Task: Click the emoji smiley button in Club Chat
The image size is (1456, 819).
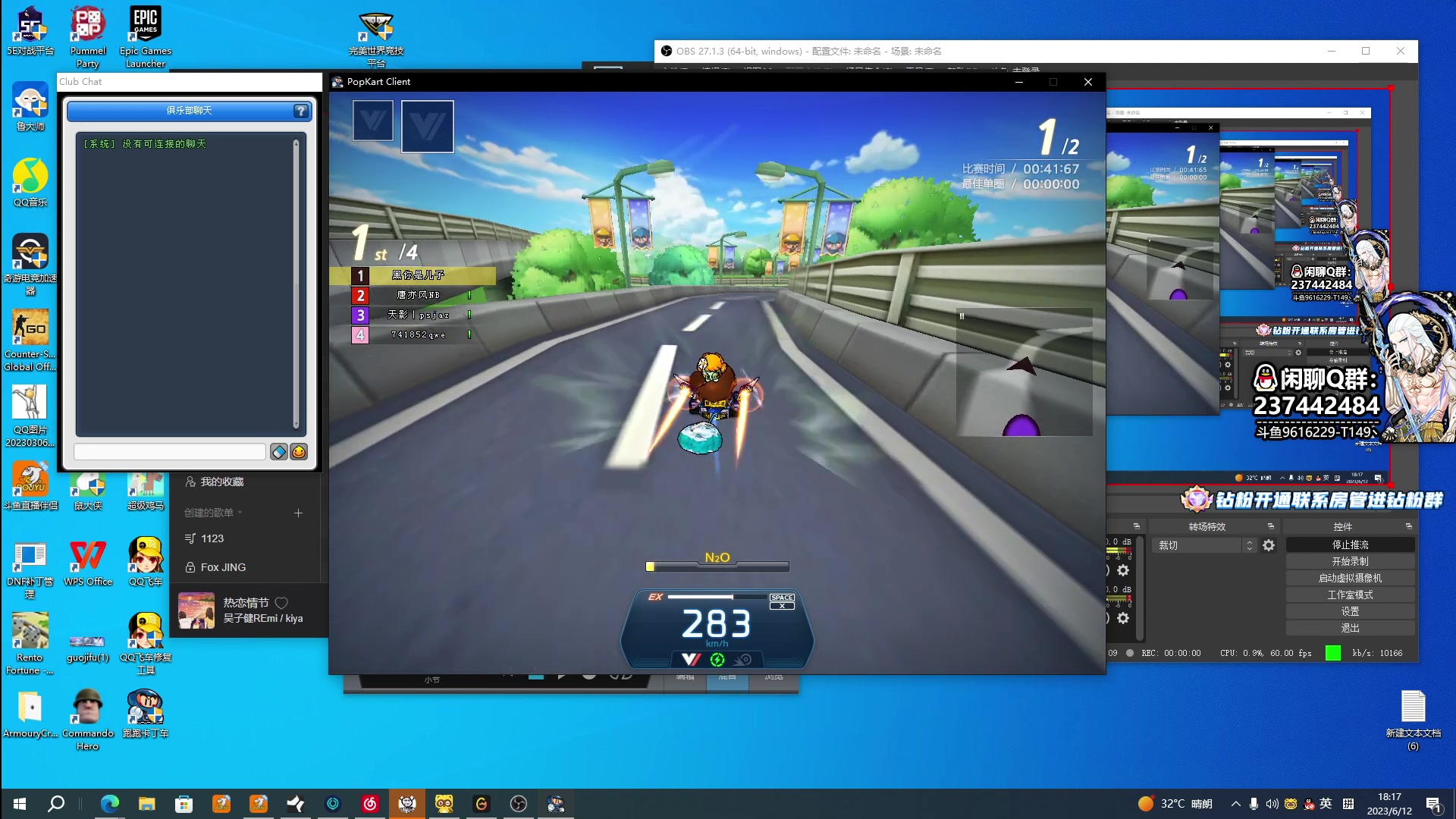Action: point(299,452)
